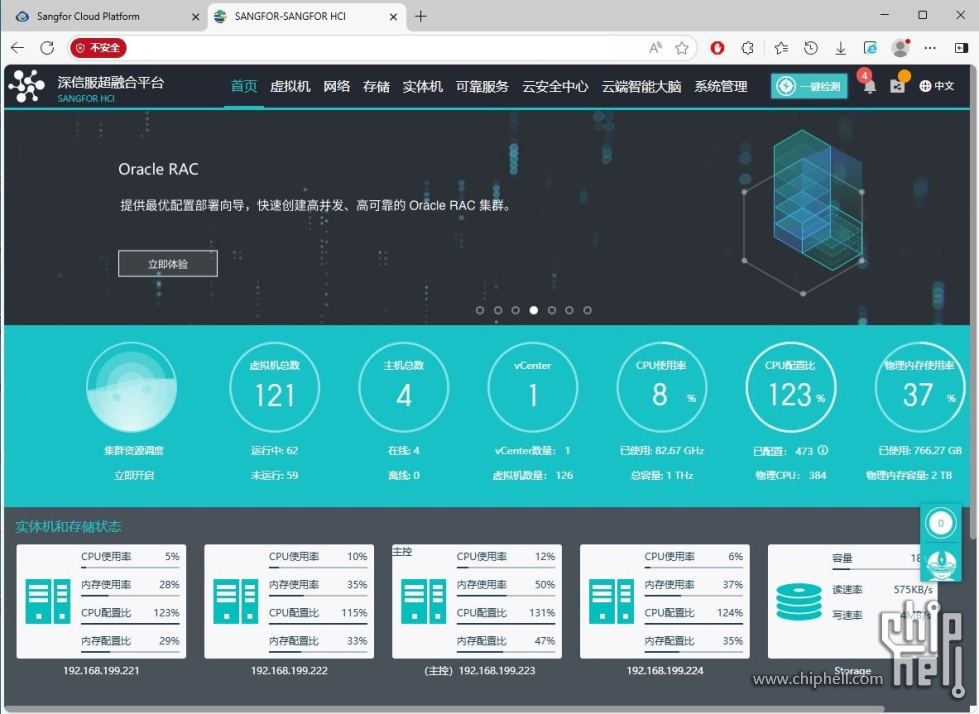This screenshot has height=714, width=979.
Task: Open a new browser tab
Action: (x=421, y=16)
